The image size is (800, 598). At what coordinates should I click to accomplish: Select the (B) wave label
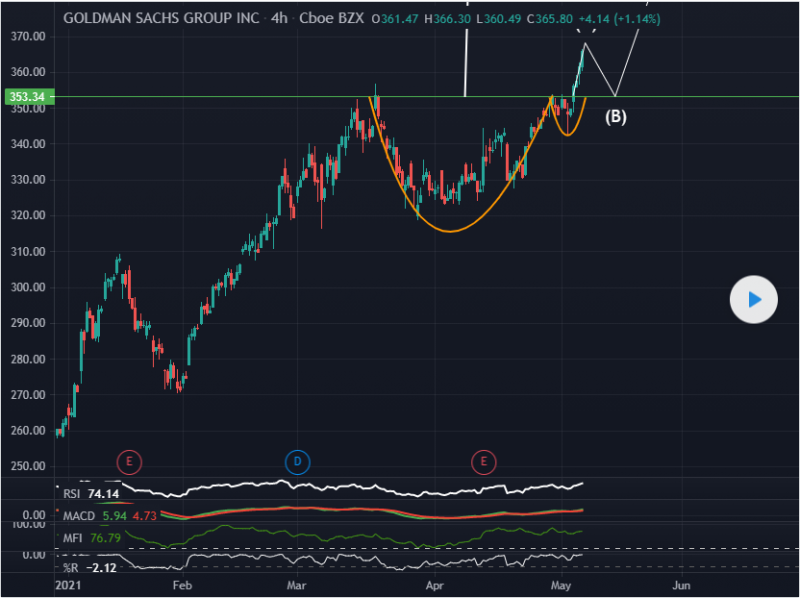[616, 116]
